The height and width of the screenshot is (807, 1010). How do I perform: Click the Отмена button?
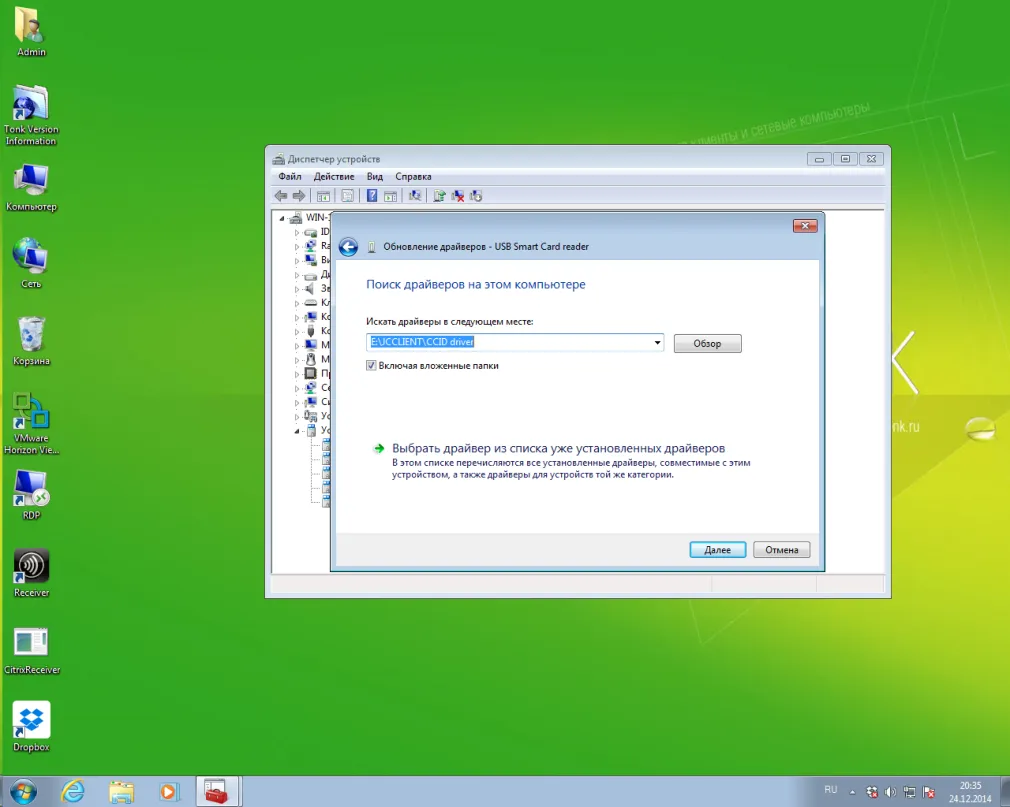(x=781, y=549)
